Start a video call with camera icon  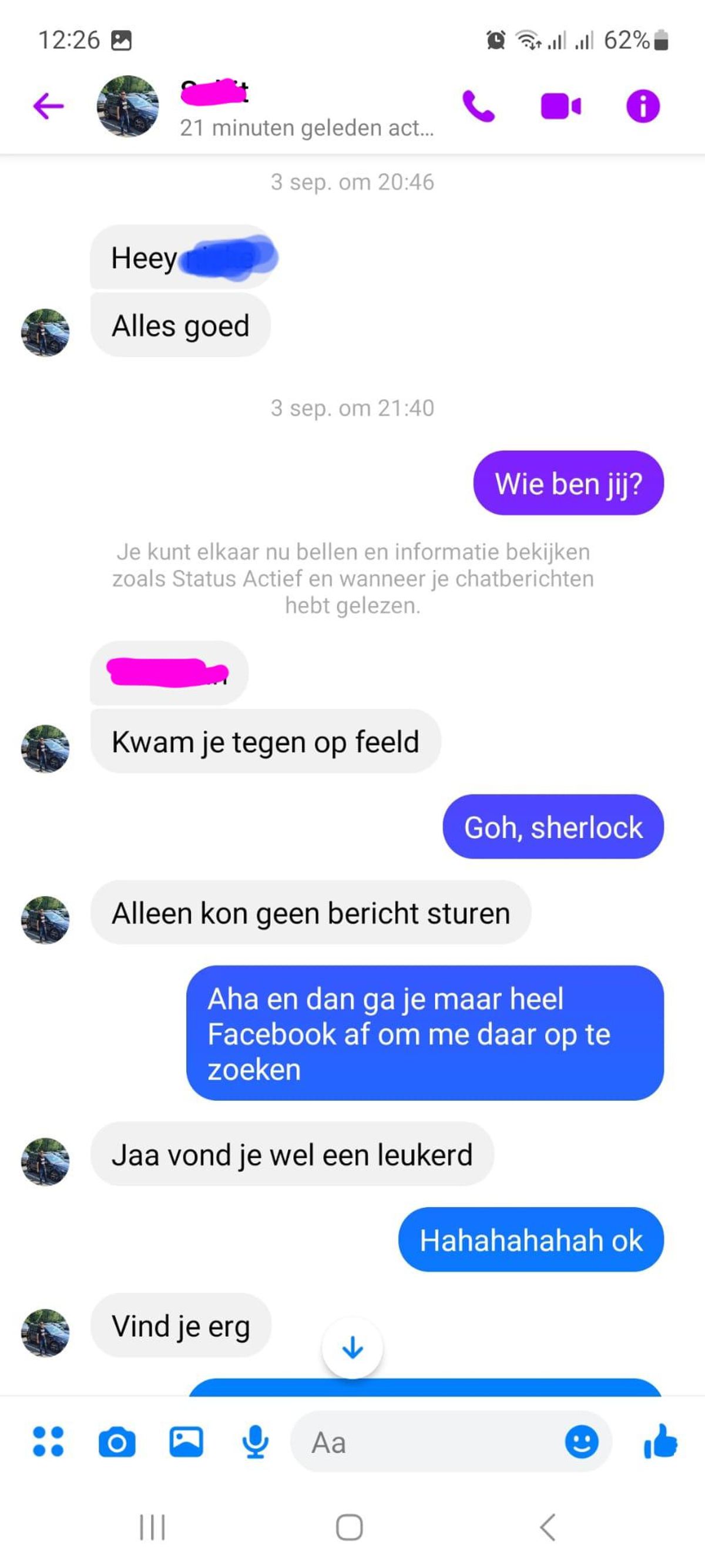click(x=560, y=106)
